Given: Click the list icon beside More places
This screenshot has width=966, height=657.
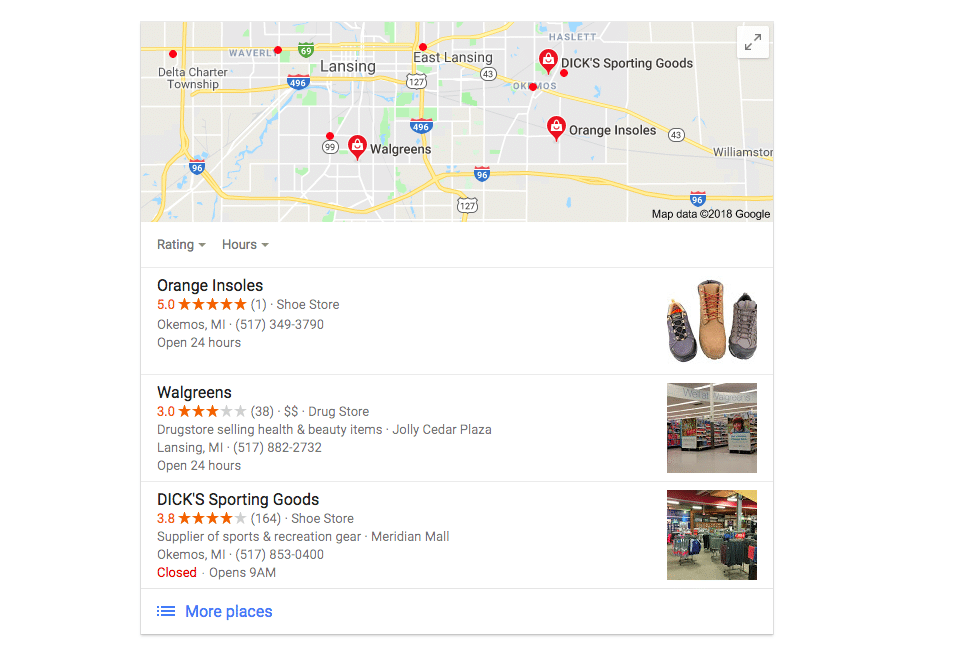Looking at the screenshot, I should 166,611.
